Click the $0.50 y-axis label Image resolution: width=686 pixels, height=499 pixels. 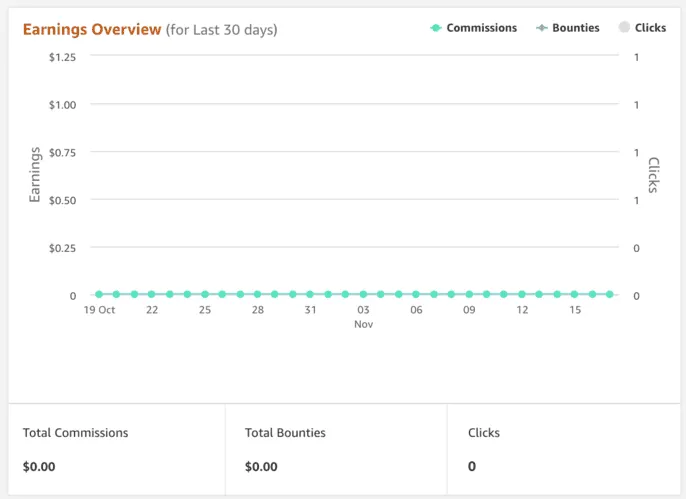click(62, 200)
